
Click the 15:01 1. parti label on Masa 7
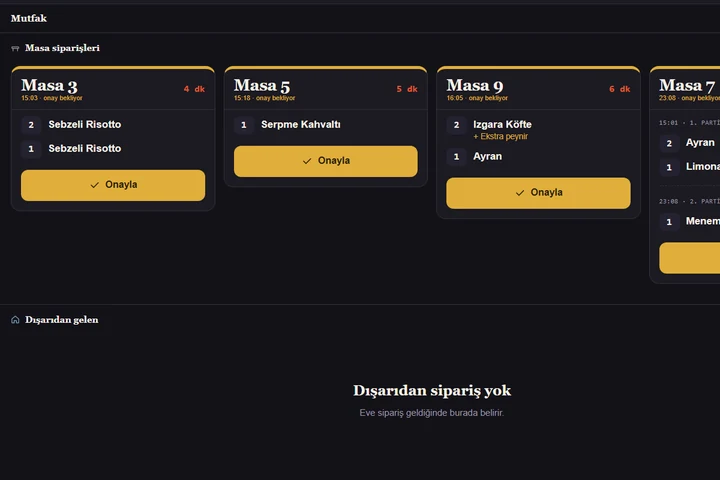[x=689, y=123]
